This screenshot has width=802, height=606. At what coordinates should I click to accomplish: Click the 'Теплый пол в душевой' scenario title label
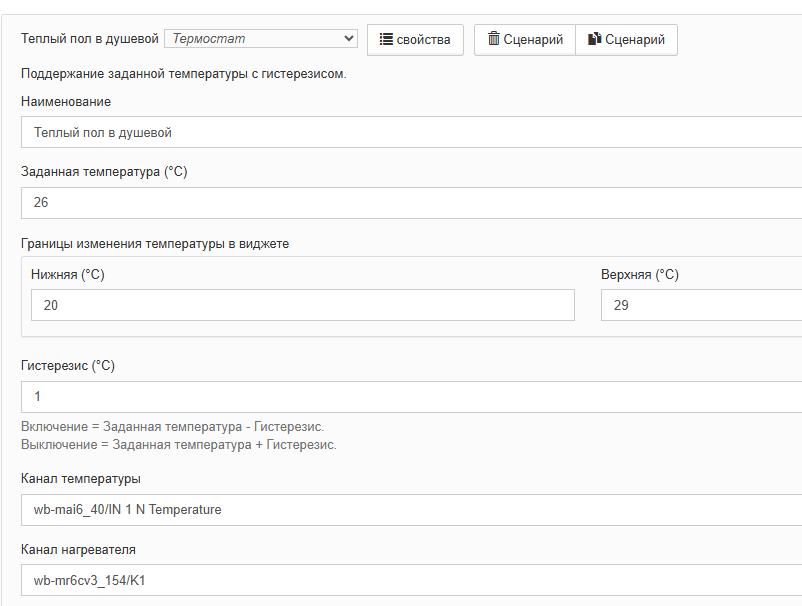tap(90, 39)
